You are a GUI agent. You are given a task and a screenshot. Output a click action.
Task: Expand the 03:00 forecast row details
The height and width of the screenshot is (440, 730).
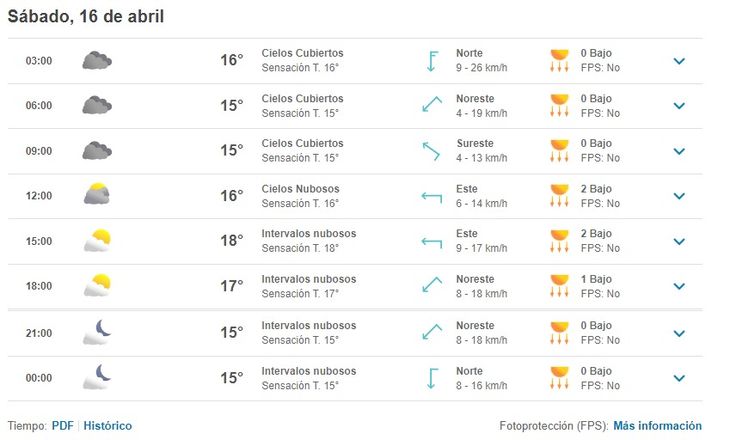pos(679,61)
